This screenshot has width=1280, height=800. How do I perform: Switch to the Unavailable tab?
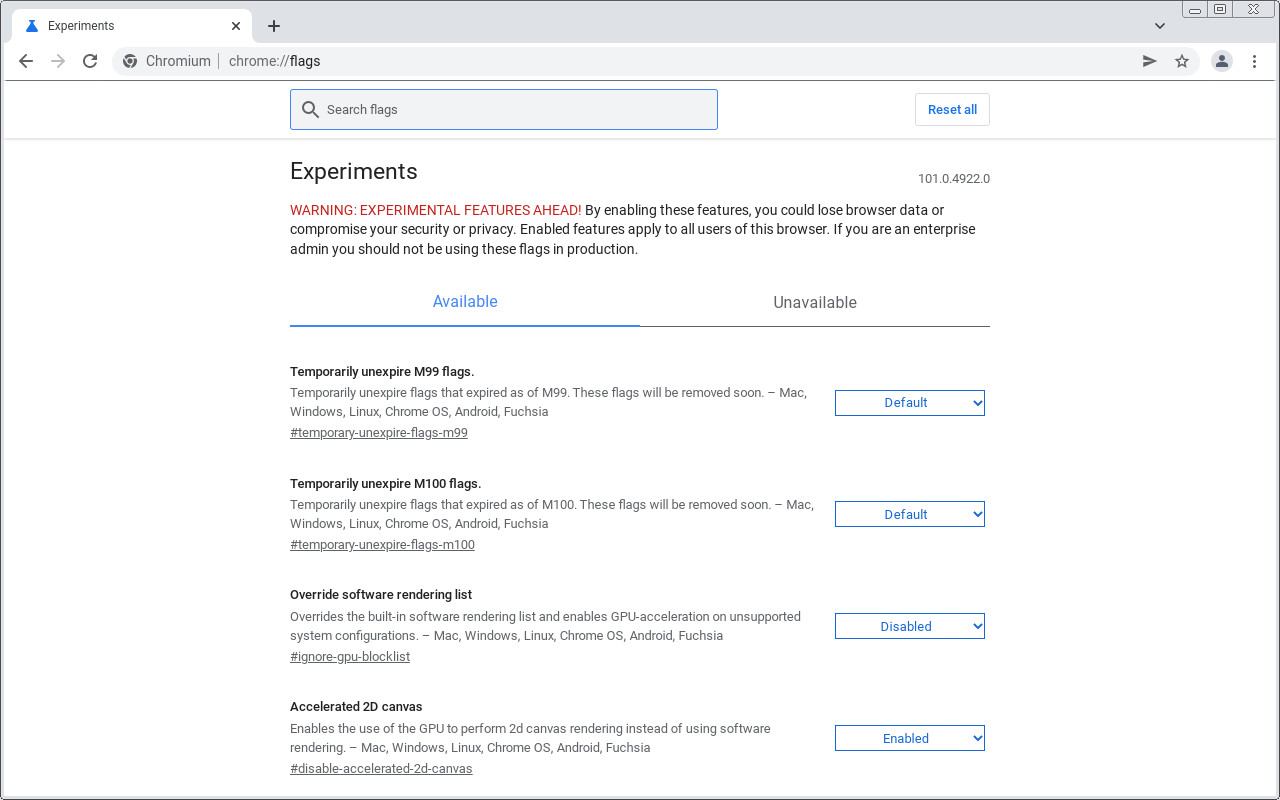(815, 302)
